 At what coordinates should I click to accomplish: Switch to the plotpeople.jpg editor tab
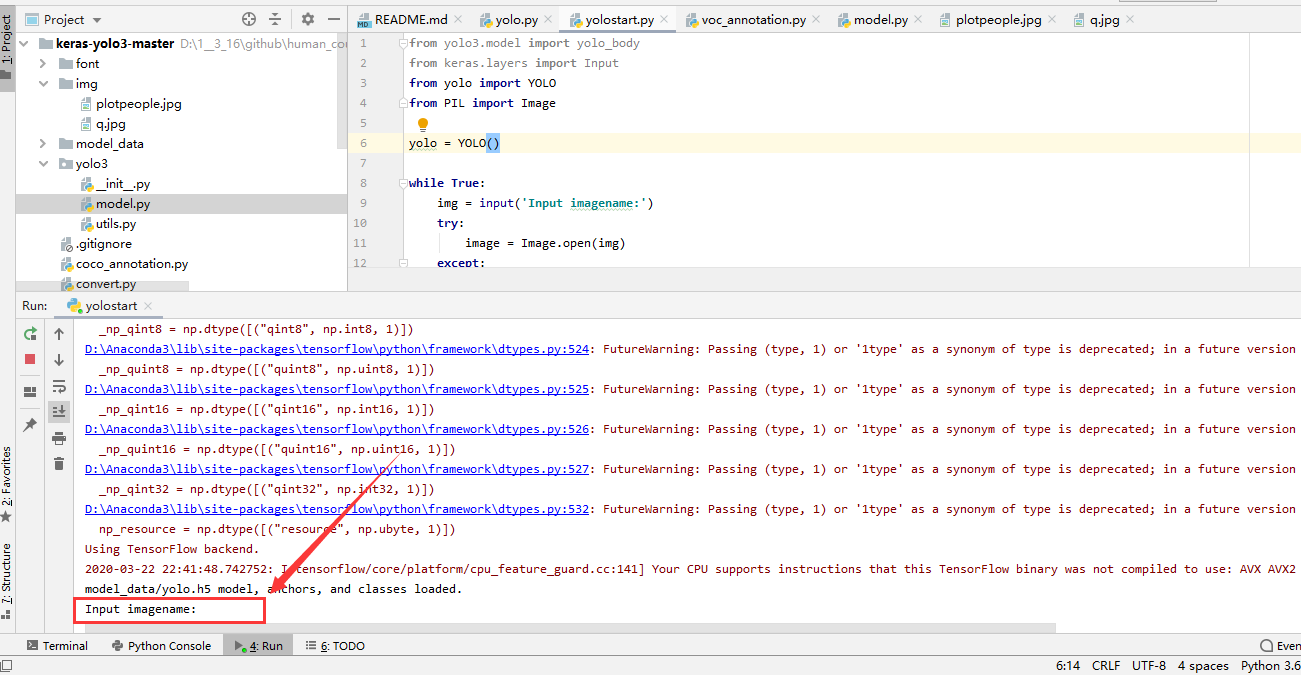998,20
